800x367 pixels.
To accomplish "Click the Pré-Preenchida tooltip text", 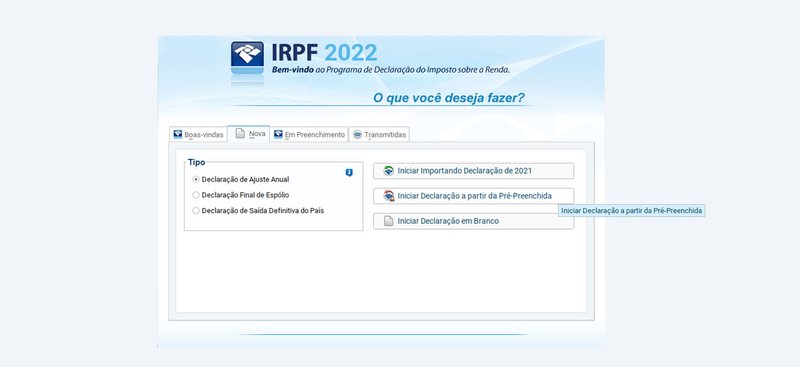I will pos(632,210).
